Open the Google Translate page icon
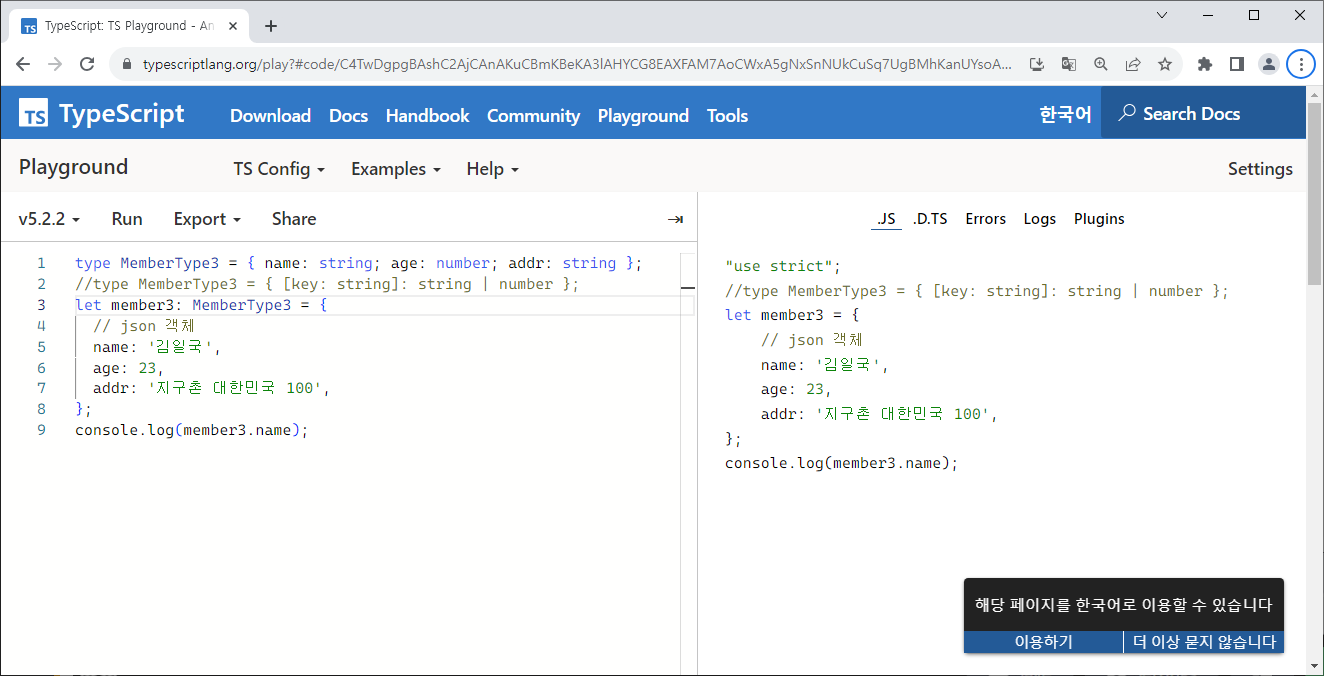Screen dimensions: 1324x676 [x=1069, y=64]
